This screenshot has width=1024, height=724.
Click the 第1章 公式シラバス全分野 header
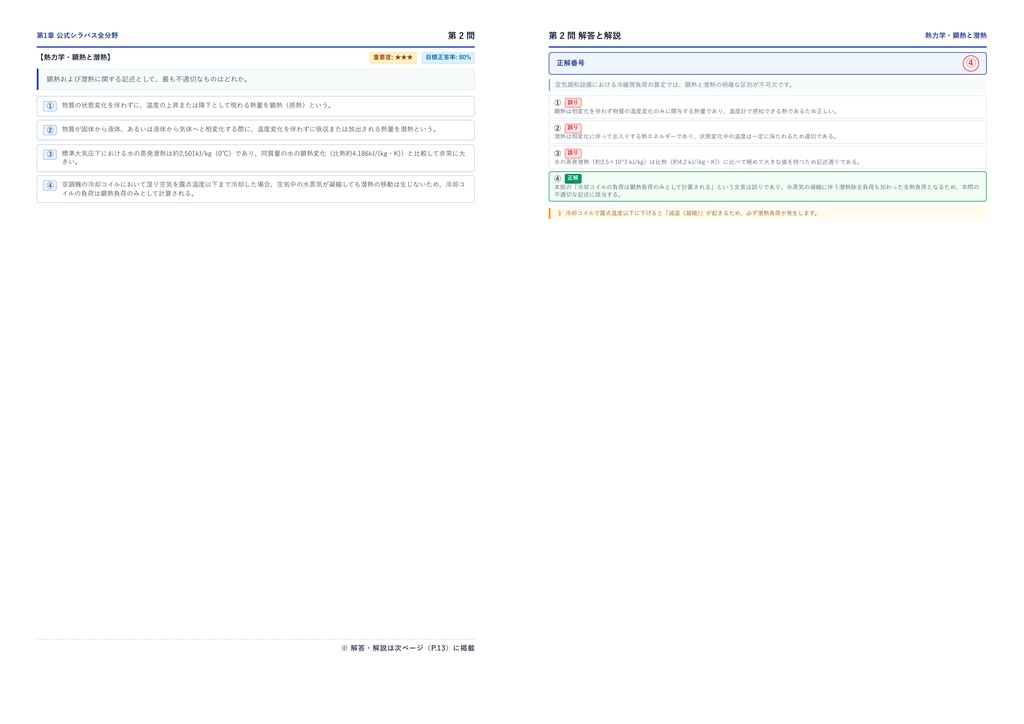(77, 35)
